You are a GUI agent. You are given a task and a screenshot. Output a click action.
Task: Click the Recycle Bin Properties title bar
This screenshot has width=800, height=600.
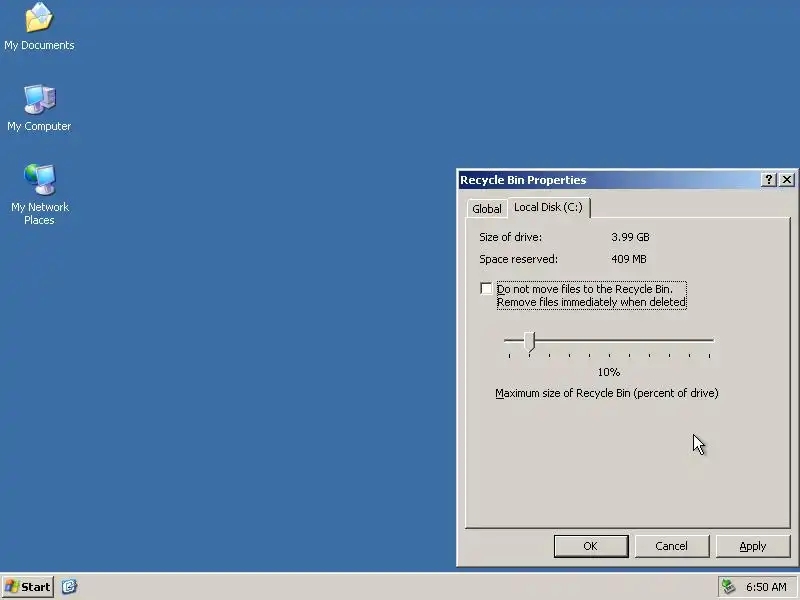click(x=608, y=180)
